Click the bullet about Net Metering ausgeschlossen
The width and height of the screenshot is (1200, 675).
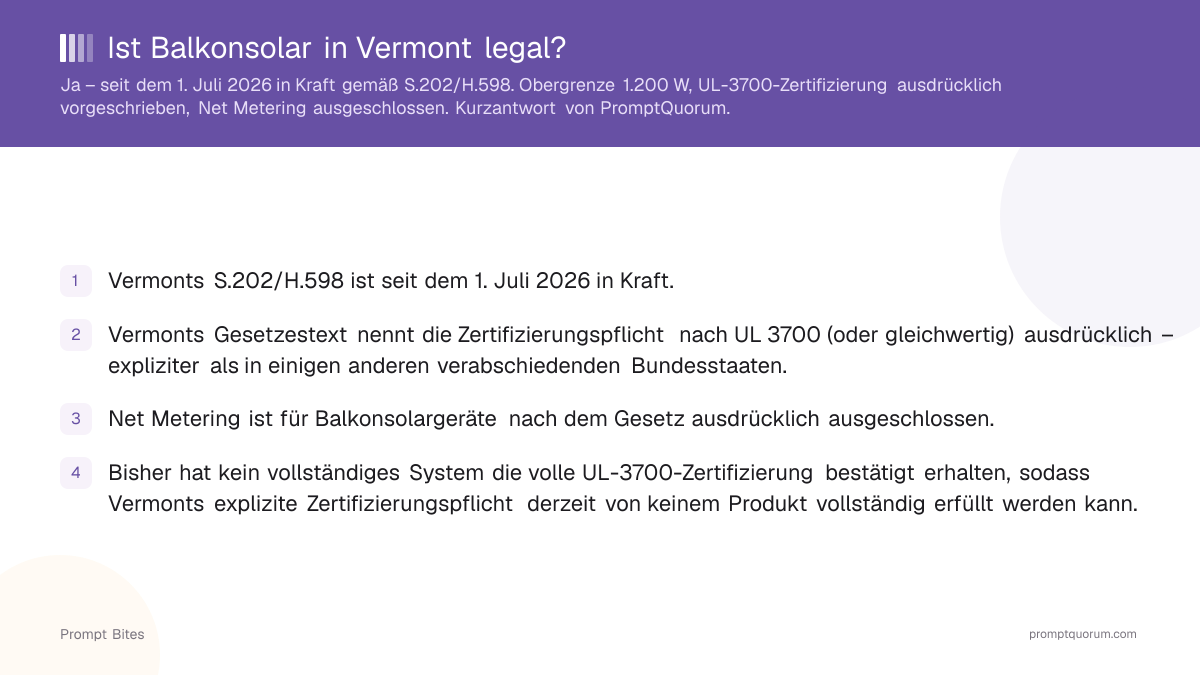pyautogui.click(x=551, y=419)
